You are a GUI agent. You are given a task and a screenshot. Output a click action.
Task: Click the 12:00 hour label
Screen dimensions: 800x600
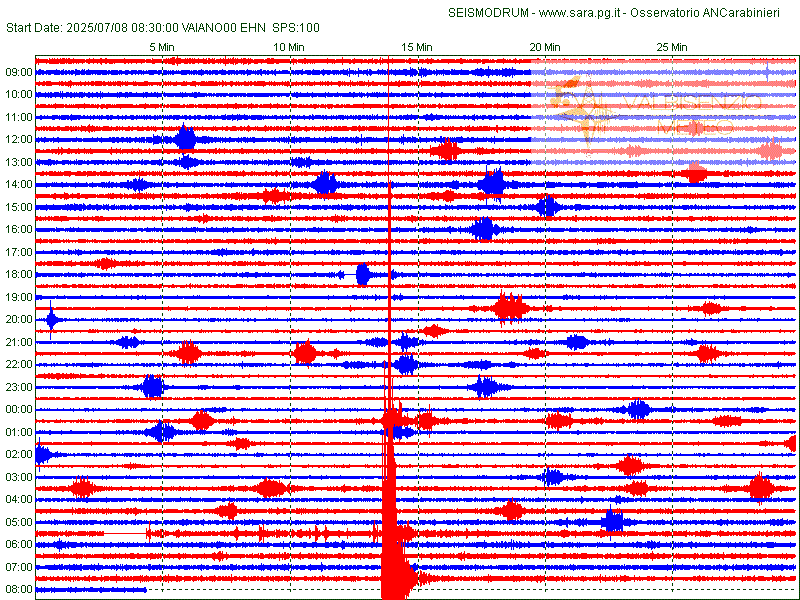click(19, 140)
